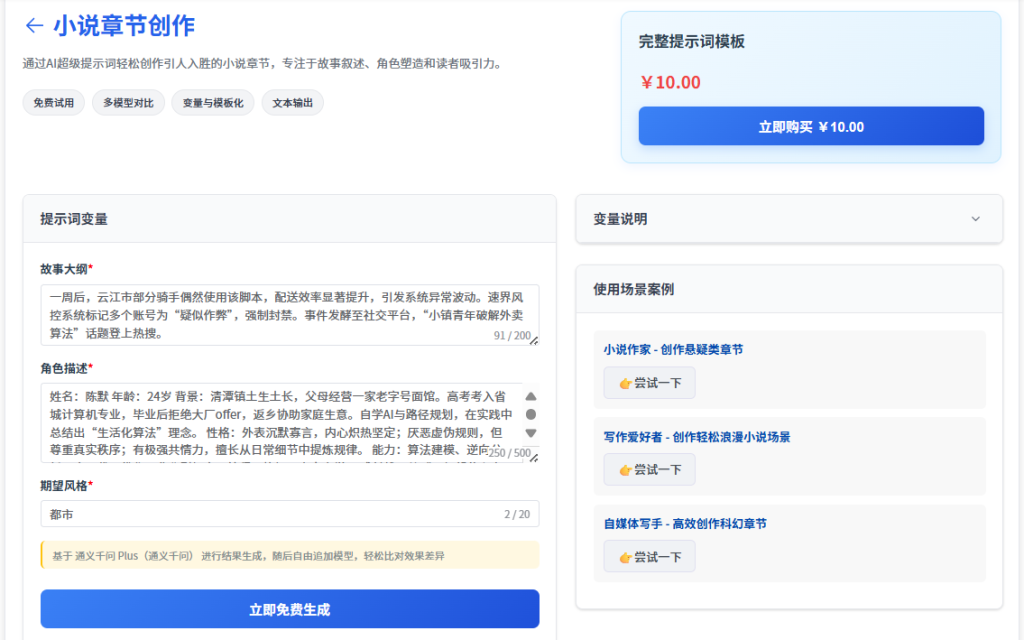Click 尝试一下 under 写作爱好者 浪漫小说场景
Image resolution: width=1024 pixels, height=640 pixels.
click(649, 470)
